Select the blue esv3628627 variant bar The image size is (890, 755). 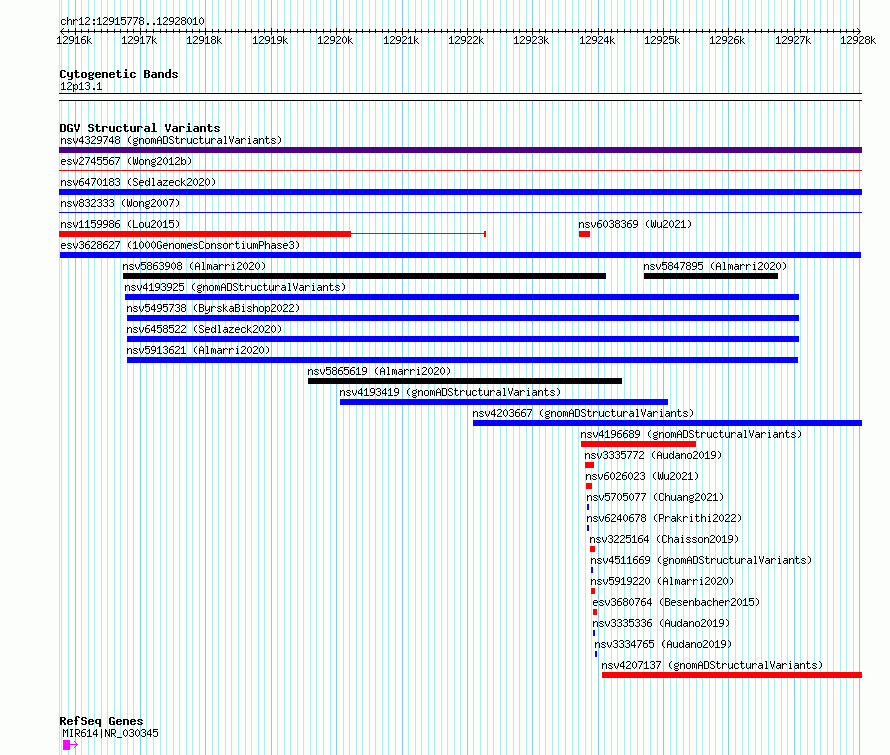pos(460,255)
